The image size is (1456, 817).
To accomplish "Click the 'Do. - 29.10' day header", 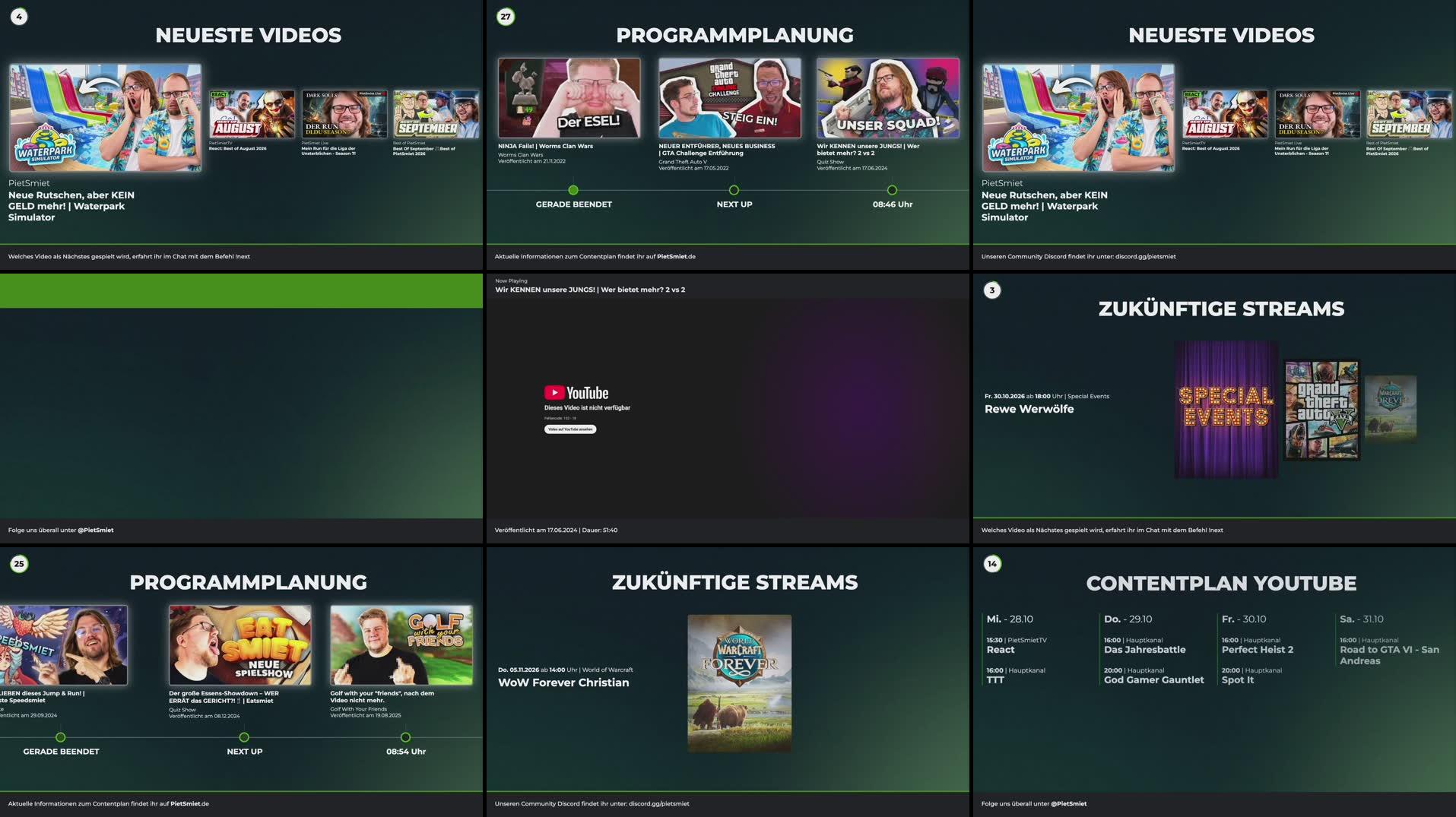I will pyautogui.click(x=1128, y=619).
